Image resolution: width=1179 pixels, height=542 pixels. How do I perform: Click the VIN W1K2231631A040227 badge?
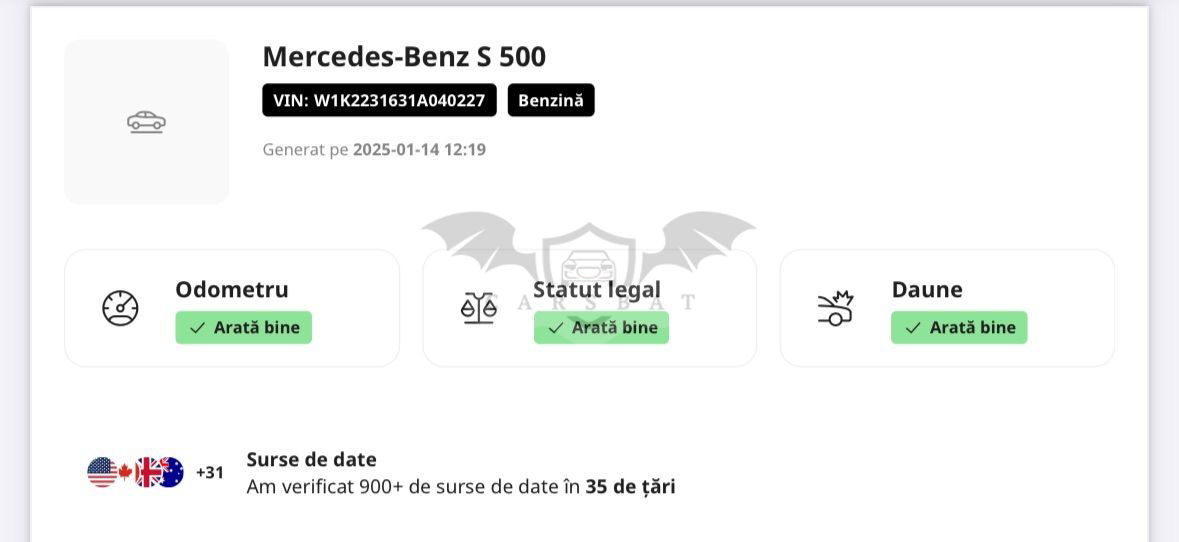click(379, 100)
